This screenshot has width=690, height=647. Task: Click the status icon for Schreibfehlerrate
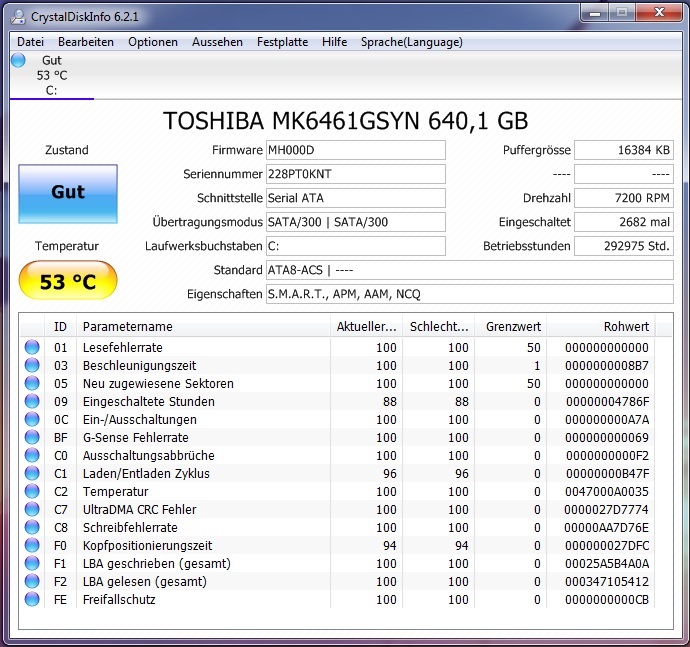point(32,527)
